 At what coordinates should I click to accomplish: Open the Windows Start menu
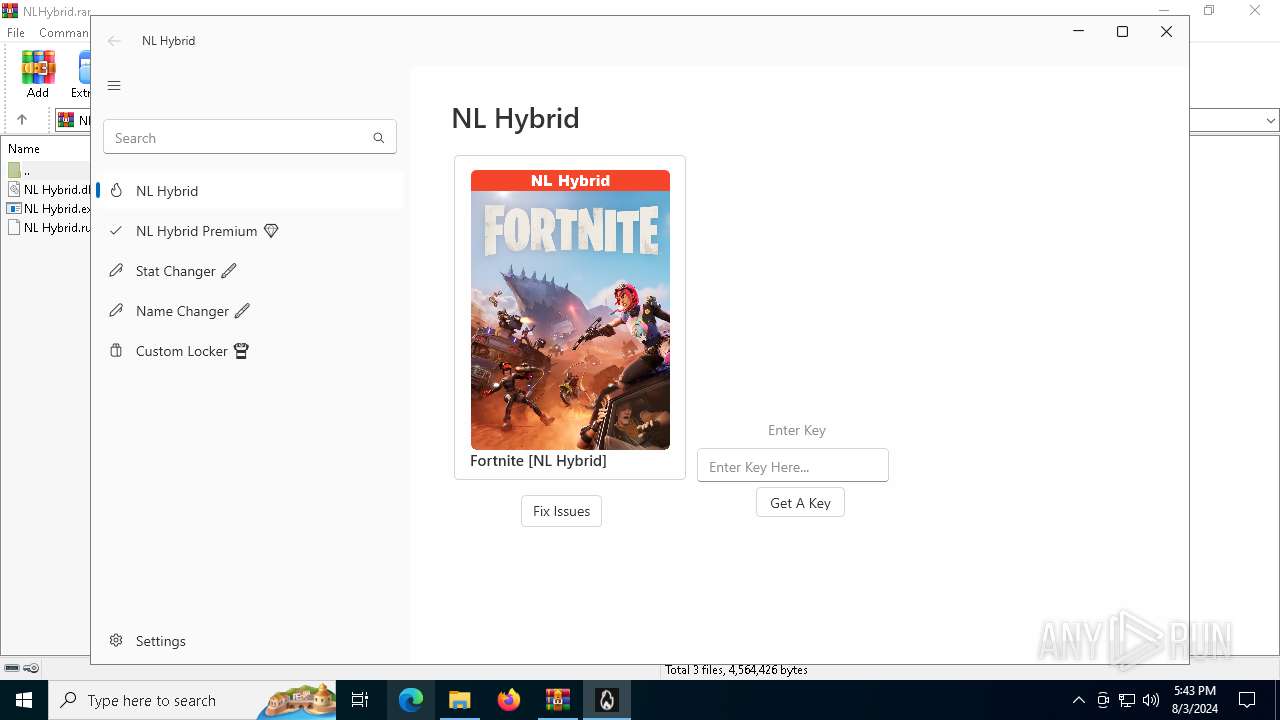(24, 700)
